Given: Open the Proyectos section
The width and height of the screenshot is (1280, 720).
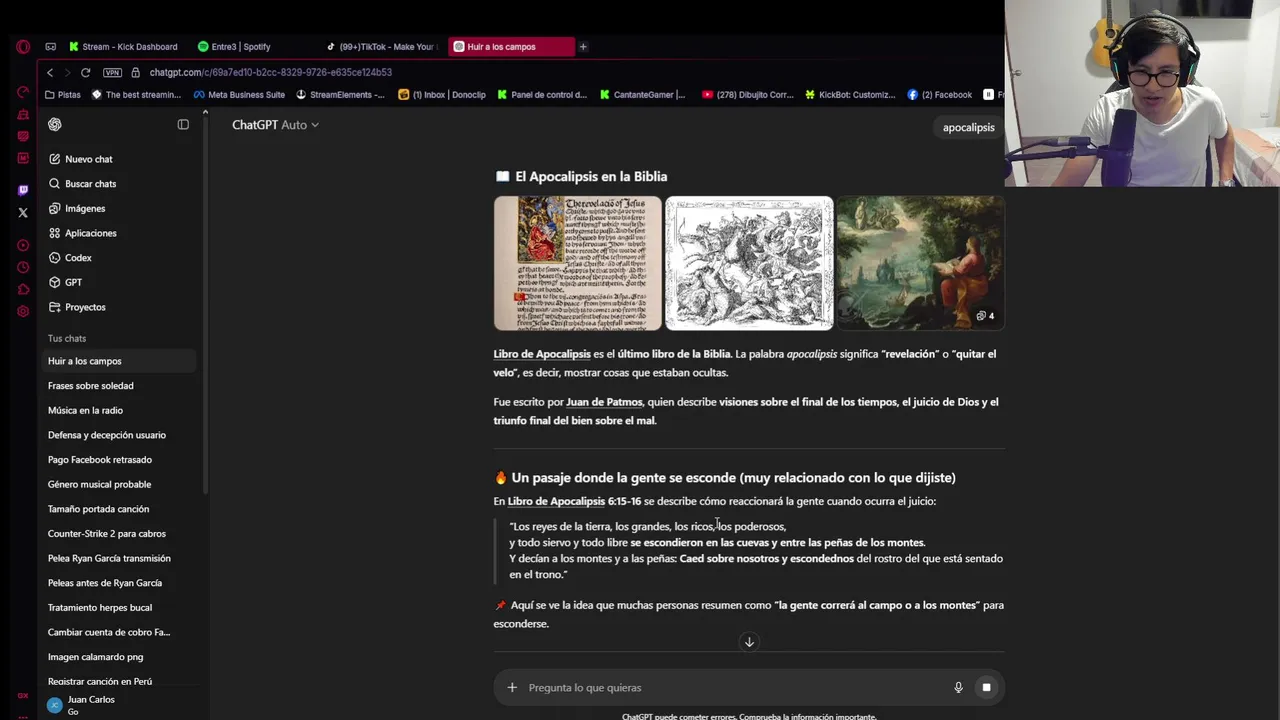Looking at the screenshot, I should (x=120, y=307).
